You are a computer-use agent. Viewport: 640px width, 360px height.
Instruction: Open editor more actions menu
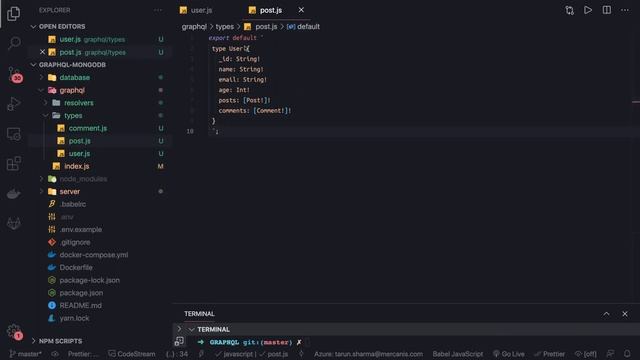[x=625, y=10]
